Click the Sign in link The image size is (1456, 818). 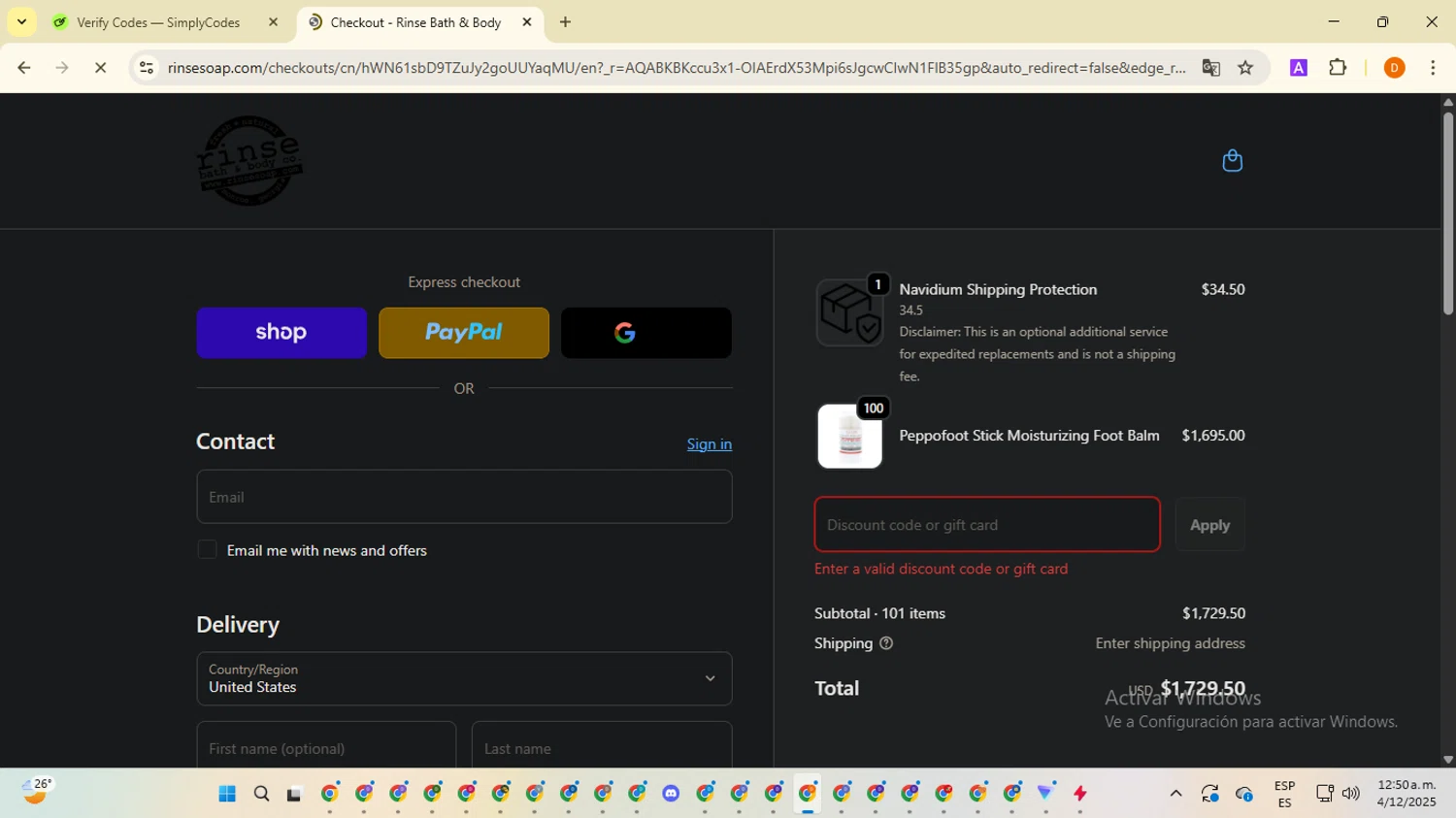click(x=710, y=443)
